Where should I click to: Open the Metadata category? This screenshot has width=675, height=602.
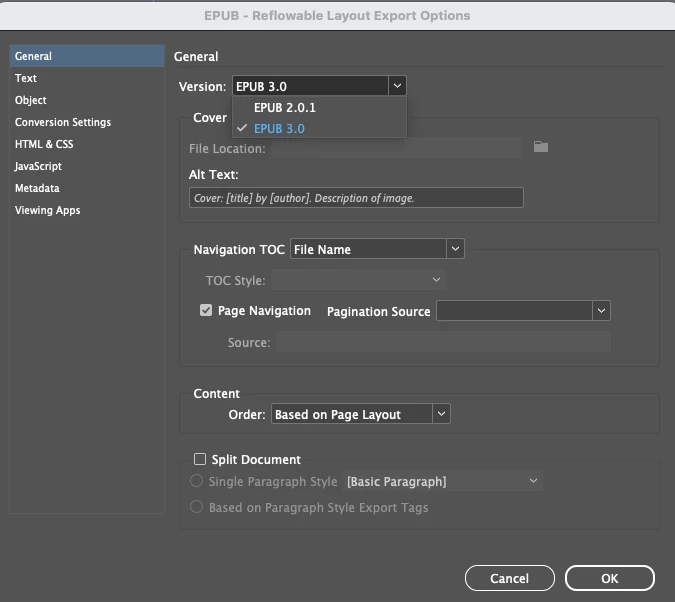pyautogui.click(x=87, y=188)
